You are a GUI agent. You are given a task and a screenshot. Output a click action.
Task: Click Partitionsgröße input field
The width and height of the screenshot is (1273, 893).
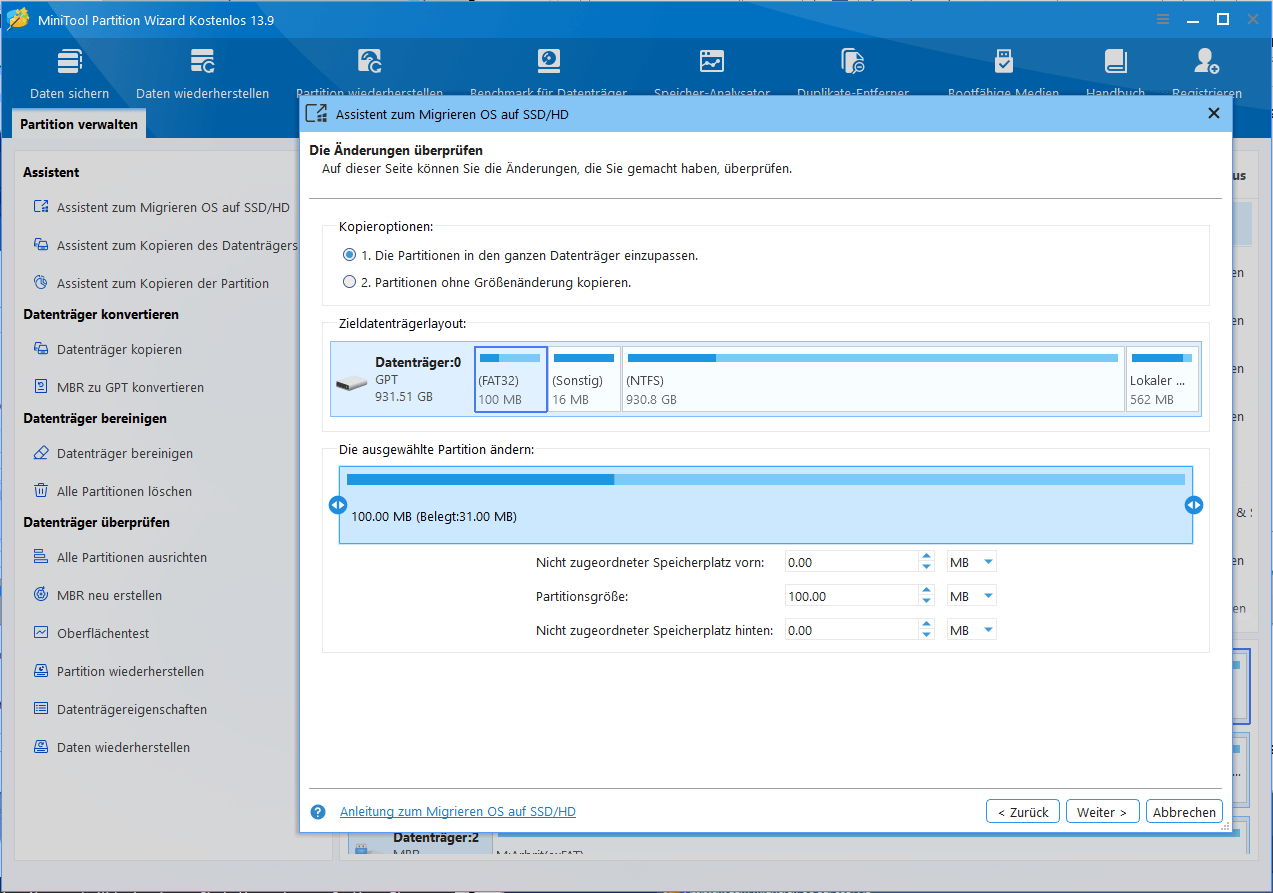pos(851,596)
